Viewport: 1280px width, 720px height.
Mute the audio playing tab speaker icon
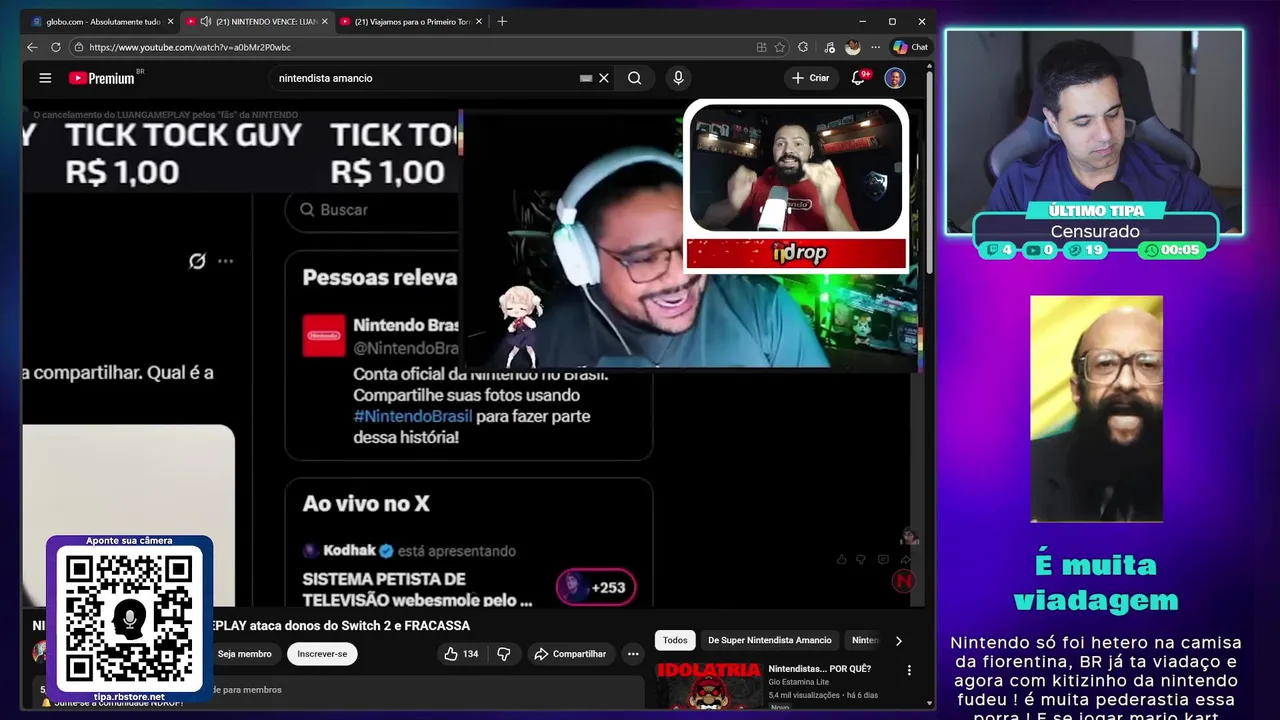[206, 21]
